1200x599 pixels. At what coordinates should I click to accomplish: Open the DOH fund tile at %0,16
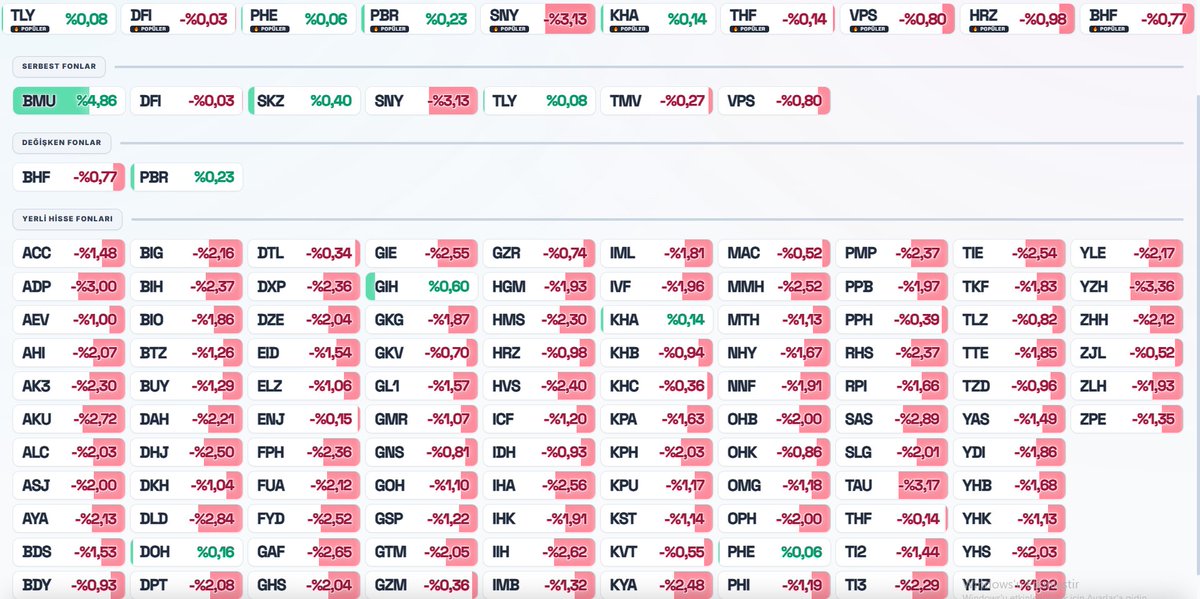(x=186, y=551)
